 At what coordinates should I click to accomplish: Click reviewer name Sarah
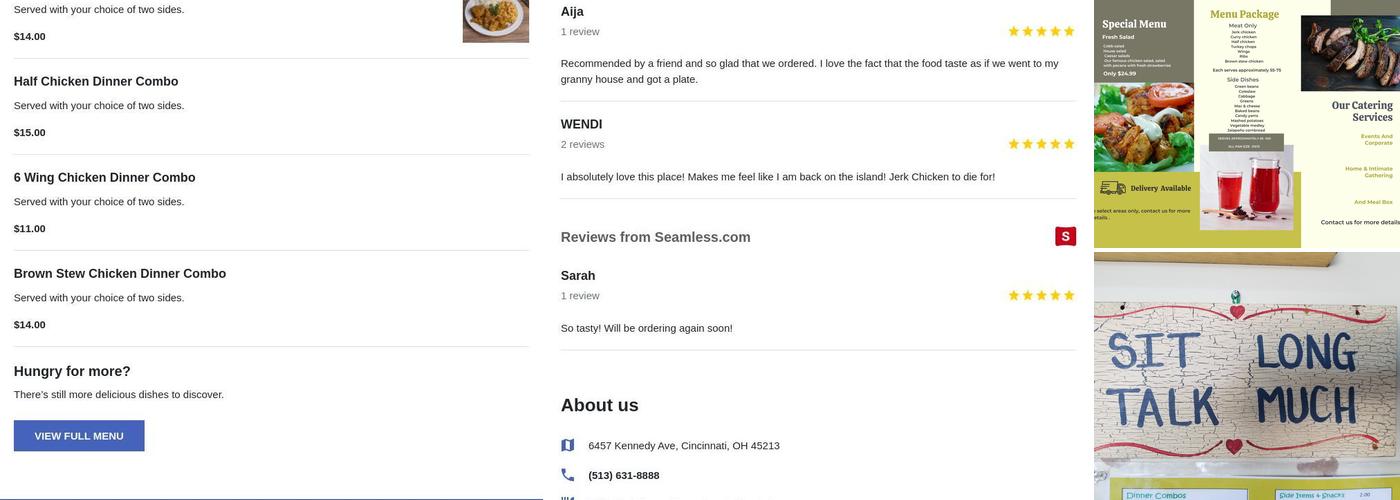(x=578, y=276)
